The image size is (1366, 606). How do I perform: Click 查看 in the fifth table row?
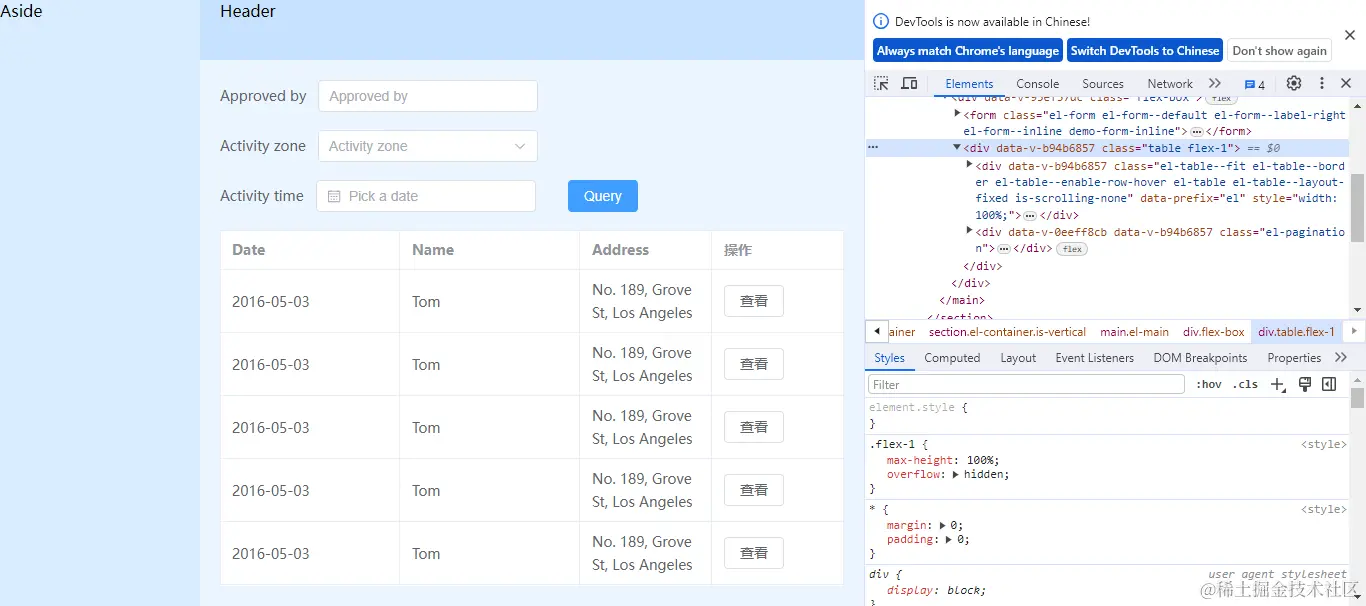(754, 553)
